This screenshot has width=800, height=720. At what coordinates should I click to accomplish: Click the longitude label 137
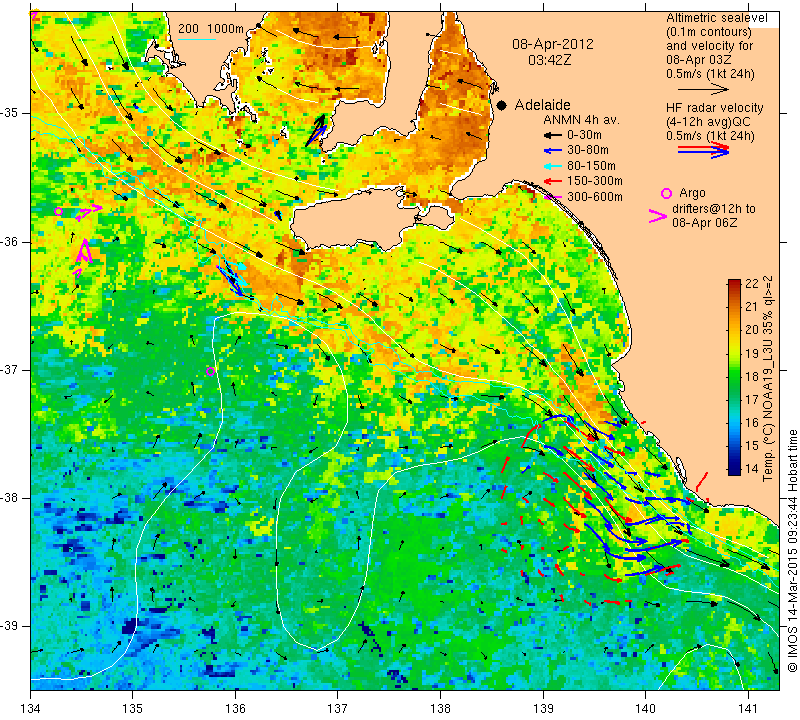click(338, 709)
